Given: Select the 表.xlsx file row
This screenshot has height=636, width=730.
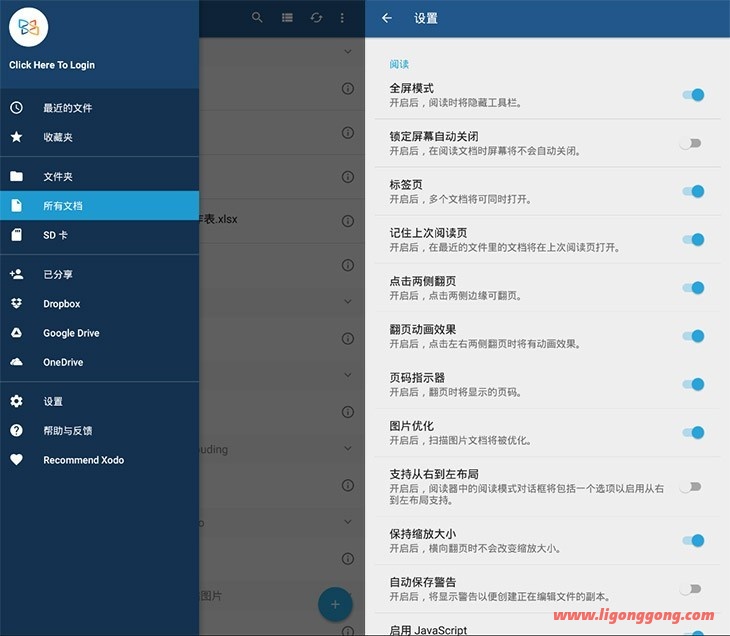Looking at the screenshot, I should coord(282,221).
